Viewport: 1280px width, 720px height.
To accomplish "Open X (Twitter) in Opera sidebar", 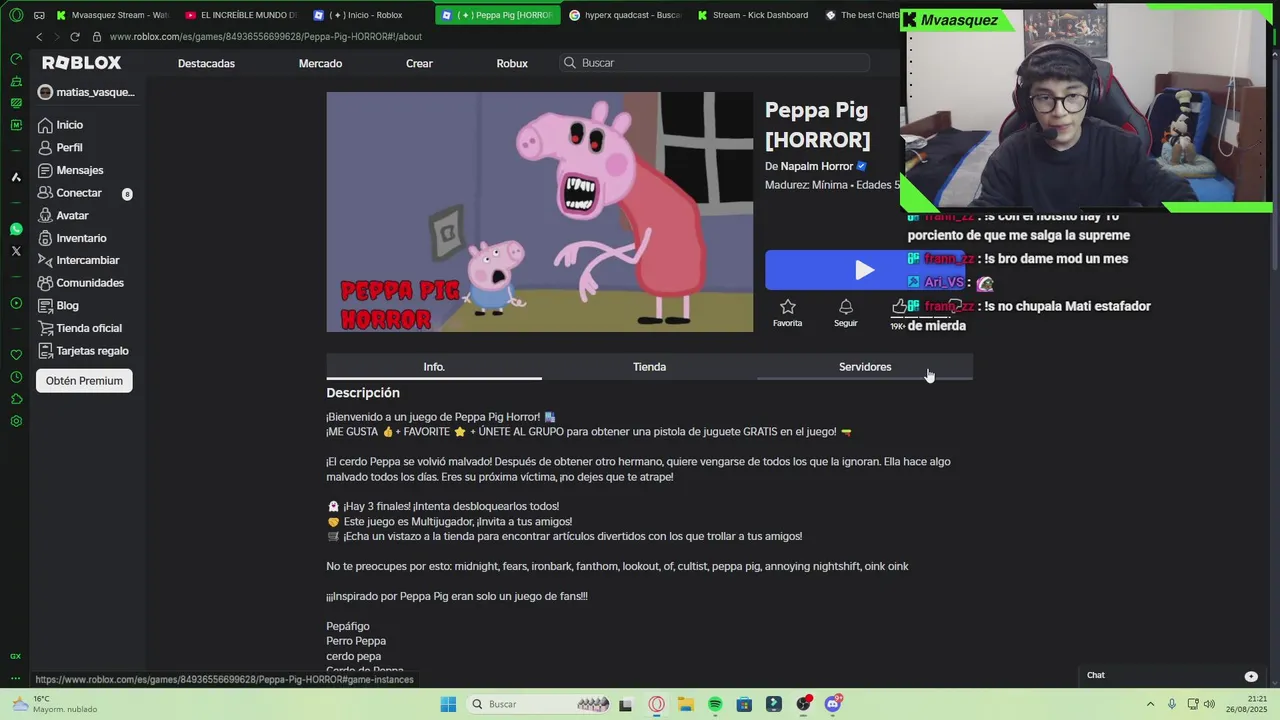I will click(x=16, y=251).
